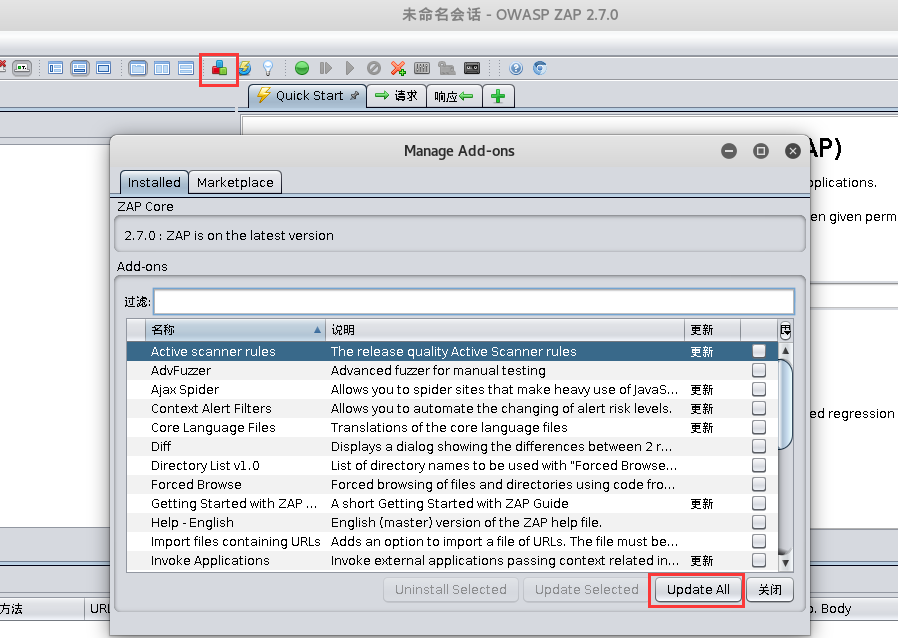The image size is (898, 638).
Task: Show request and response side by side
Action: click(x=162, y=68)
